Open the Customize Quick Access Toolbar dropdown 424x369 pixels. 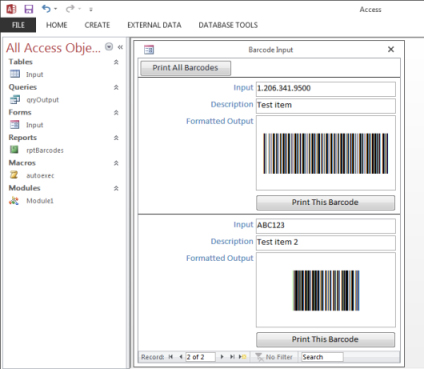tap(91, 9)
